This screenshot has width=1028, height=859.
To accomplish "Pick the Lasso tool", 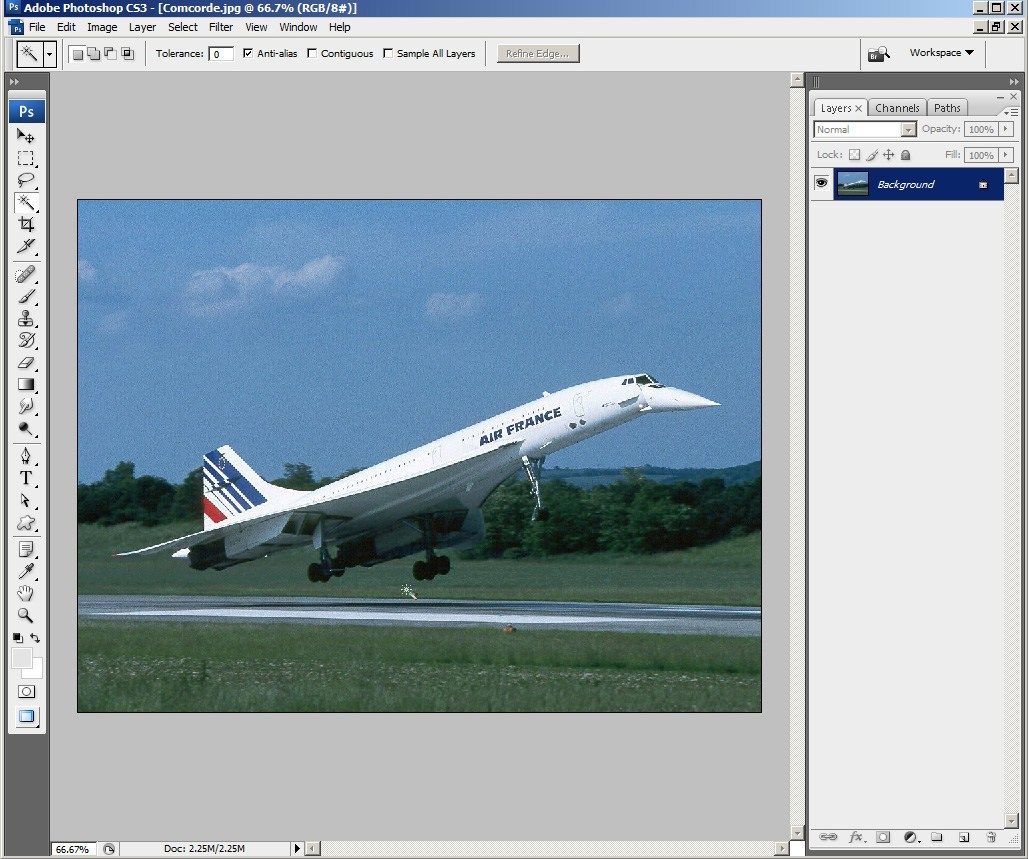I will point(26,180).
